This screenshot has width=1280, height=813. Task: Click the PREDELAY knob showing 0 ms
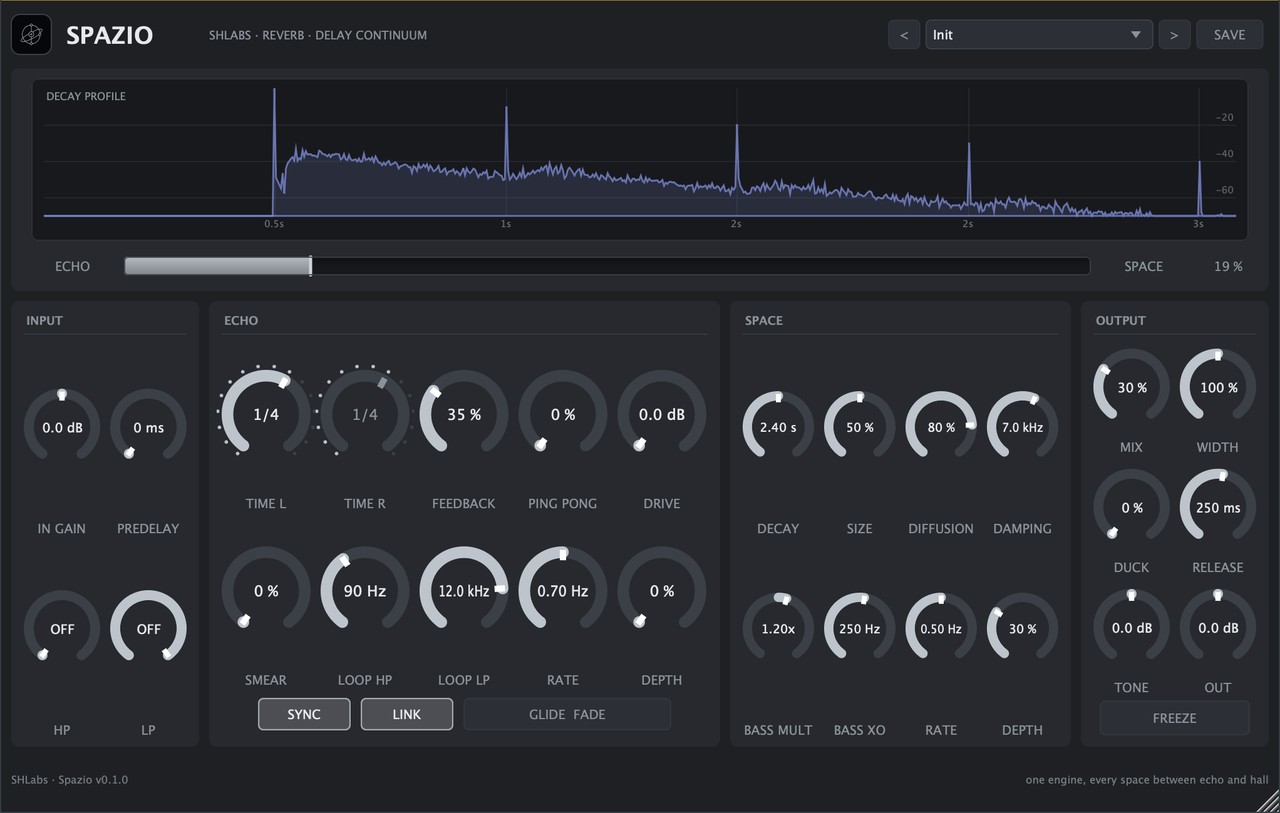[148, 427]
